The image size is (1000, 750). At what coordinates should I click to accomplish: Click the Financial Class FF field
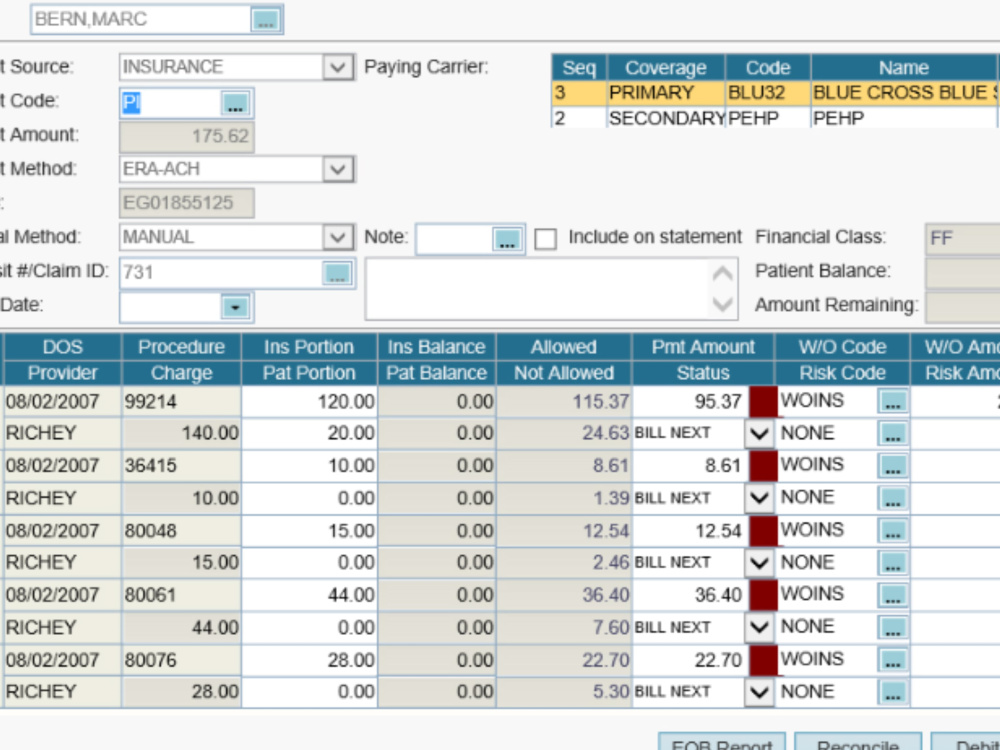962,239
